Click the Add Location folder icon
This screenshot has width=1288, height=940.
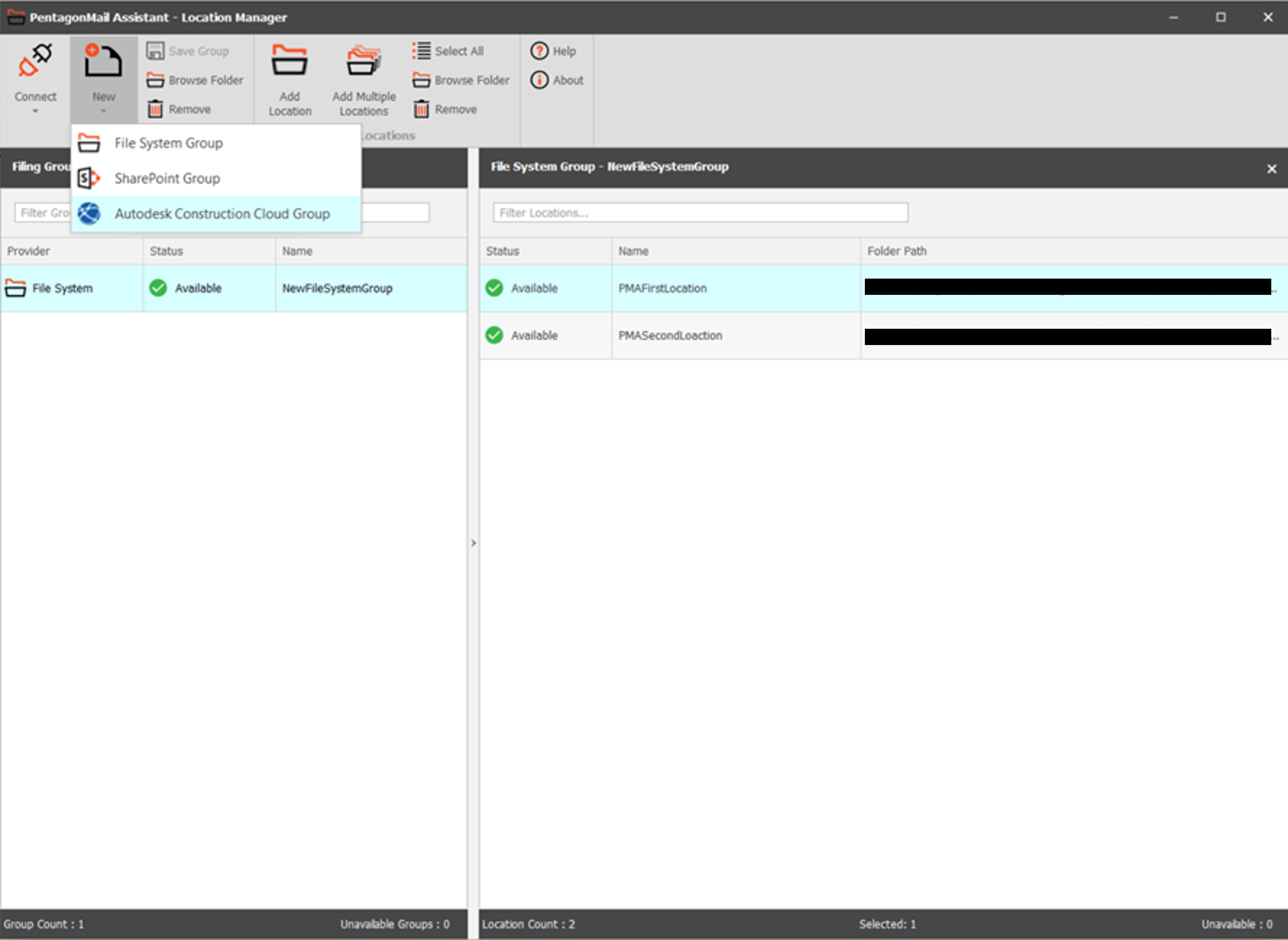coord(289,61)
